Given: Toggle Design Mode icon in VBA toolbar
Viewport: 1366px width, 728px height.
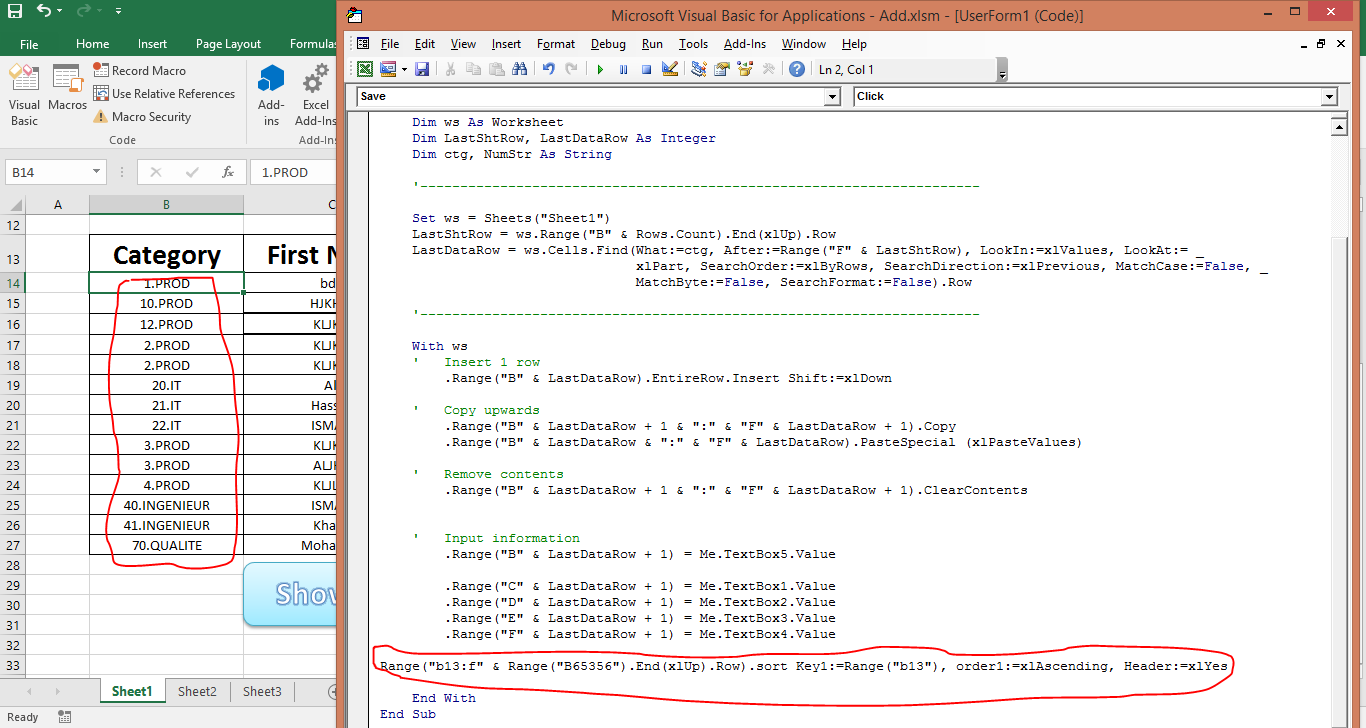Looking at the screenshot, I should tap(670, 69).
